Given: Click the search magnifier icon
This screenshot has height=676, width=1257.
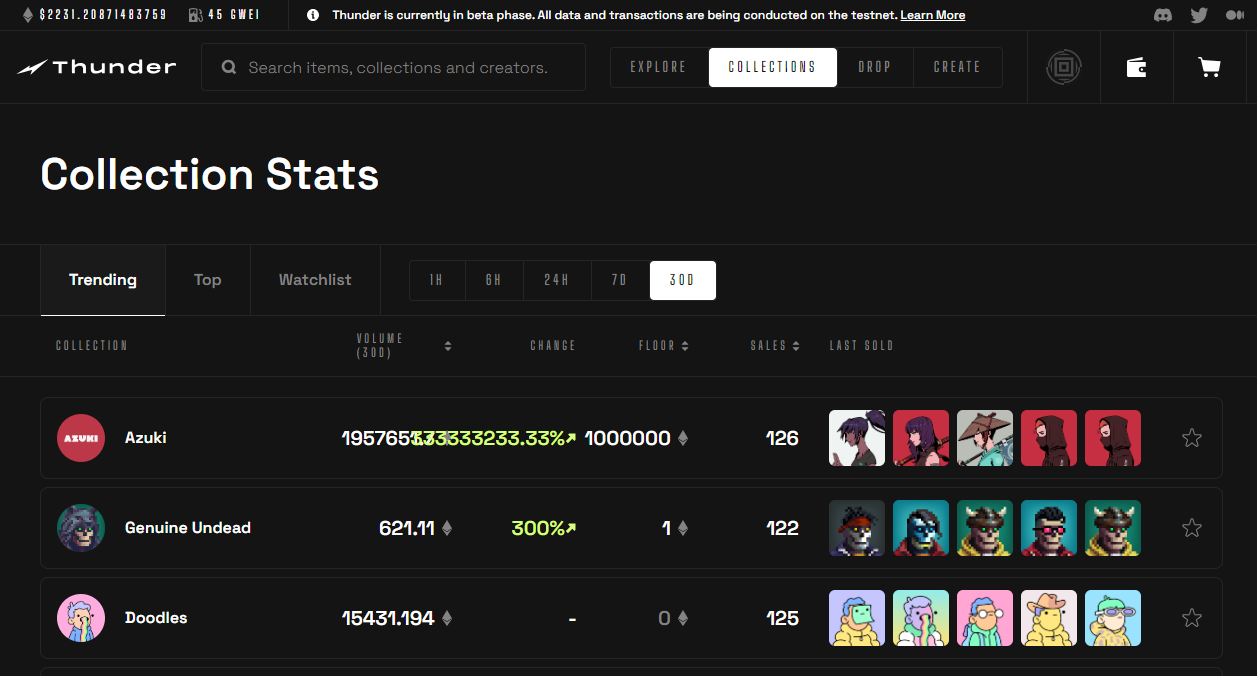Looking at the screenshot, I should point(229,67).
